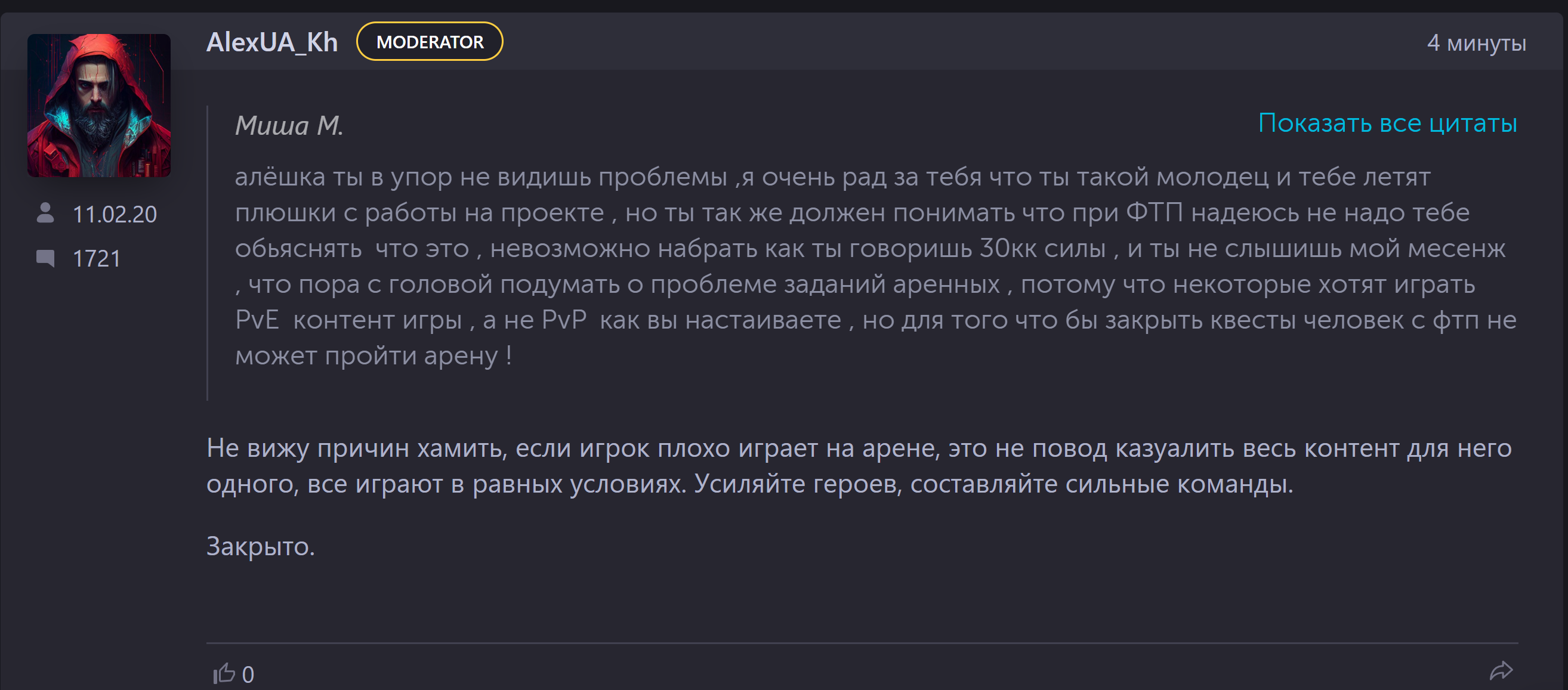Open the red-hooded avatar image

point(98,106)
